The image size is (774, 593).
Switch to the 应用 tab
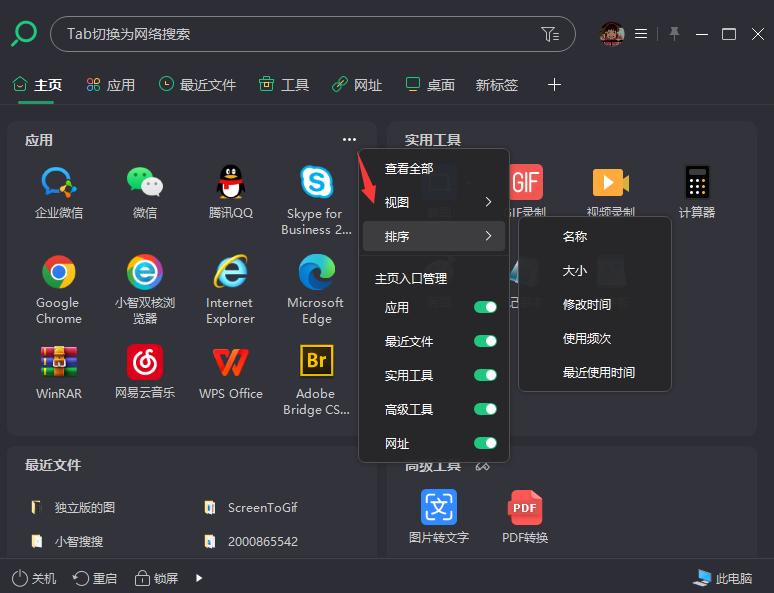111,85
